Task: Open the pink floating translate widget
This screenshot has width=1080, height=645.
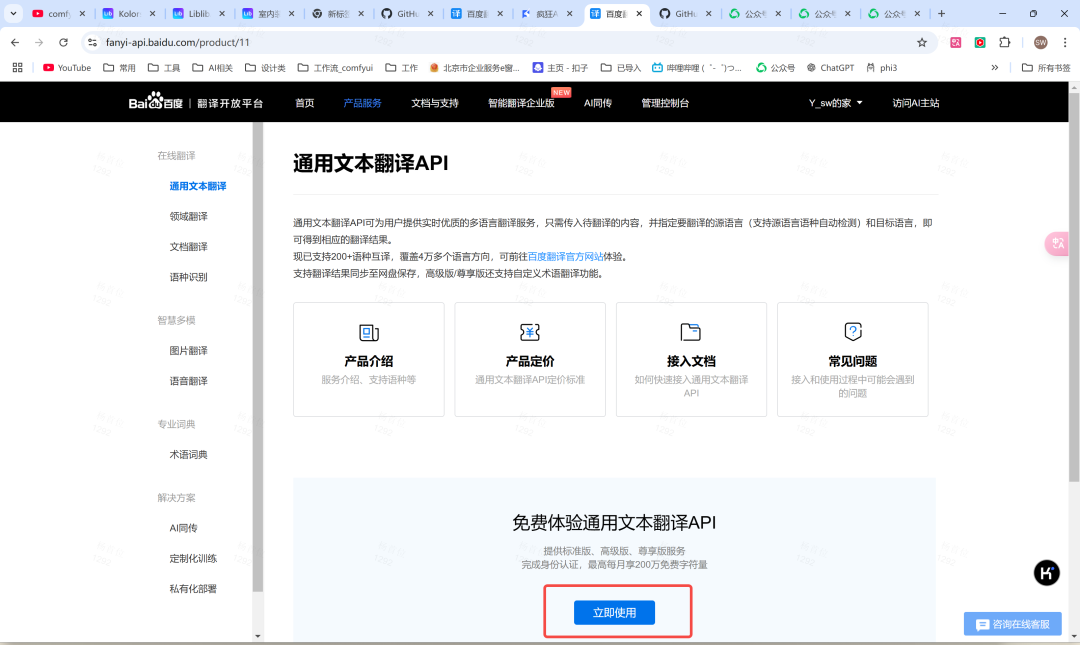Action: pyautogui.click(x=1057, y=243)
